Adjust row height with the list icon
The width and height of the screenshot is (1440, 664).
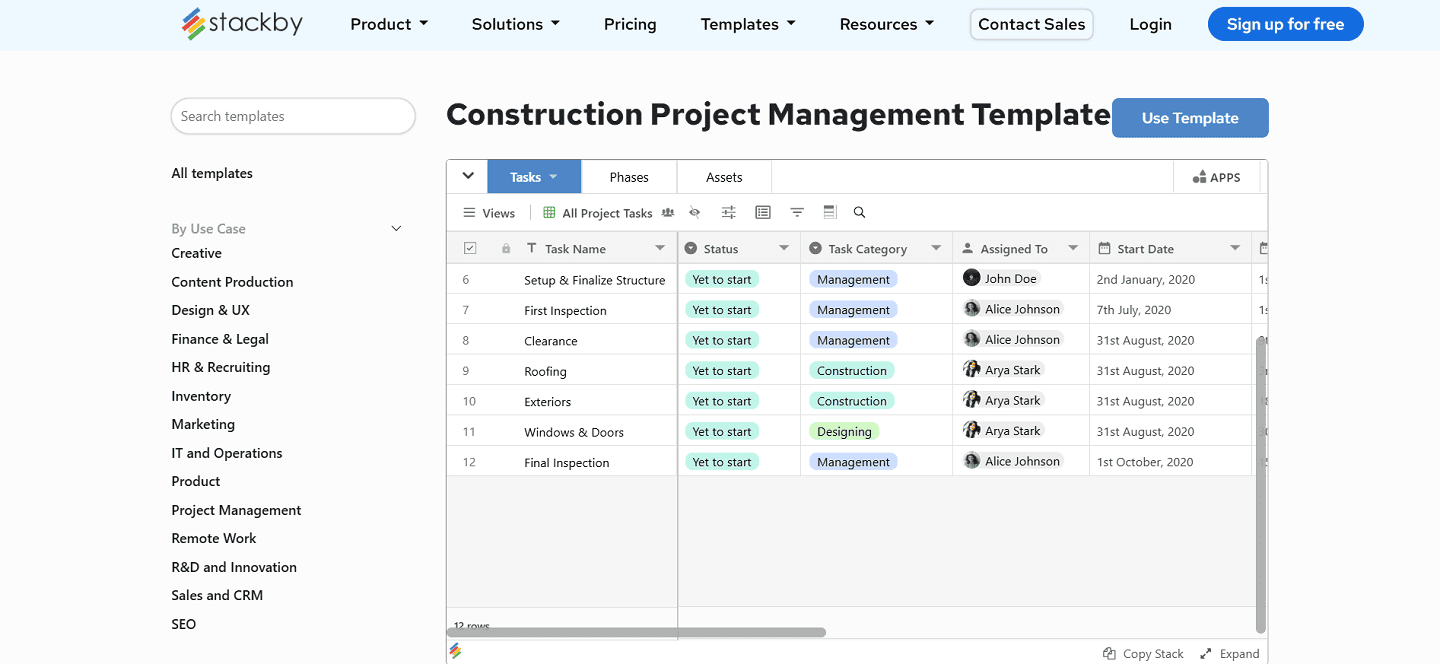pyautogui.click(x=763, y=212)
